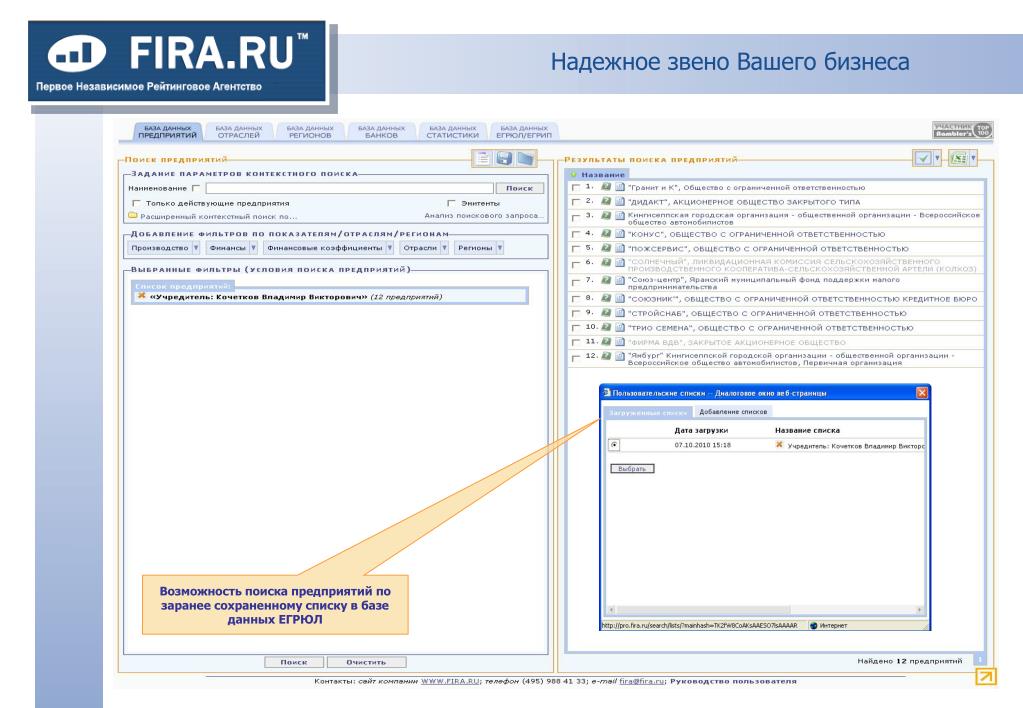Image resolution: width=1023 pixels, height=708 pixels.
Task: Click the Excel export icon
Action: (x=958, y=158)
